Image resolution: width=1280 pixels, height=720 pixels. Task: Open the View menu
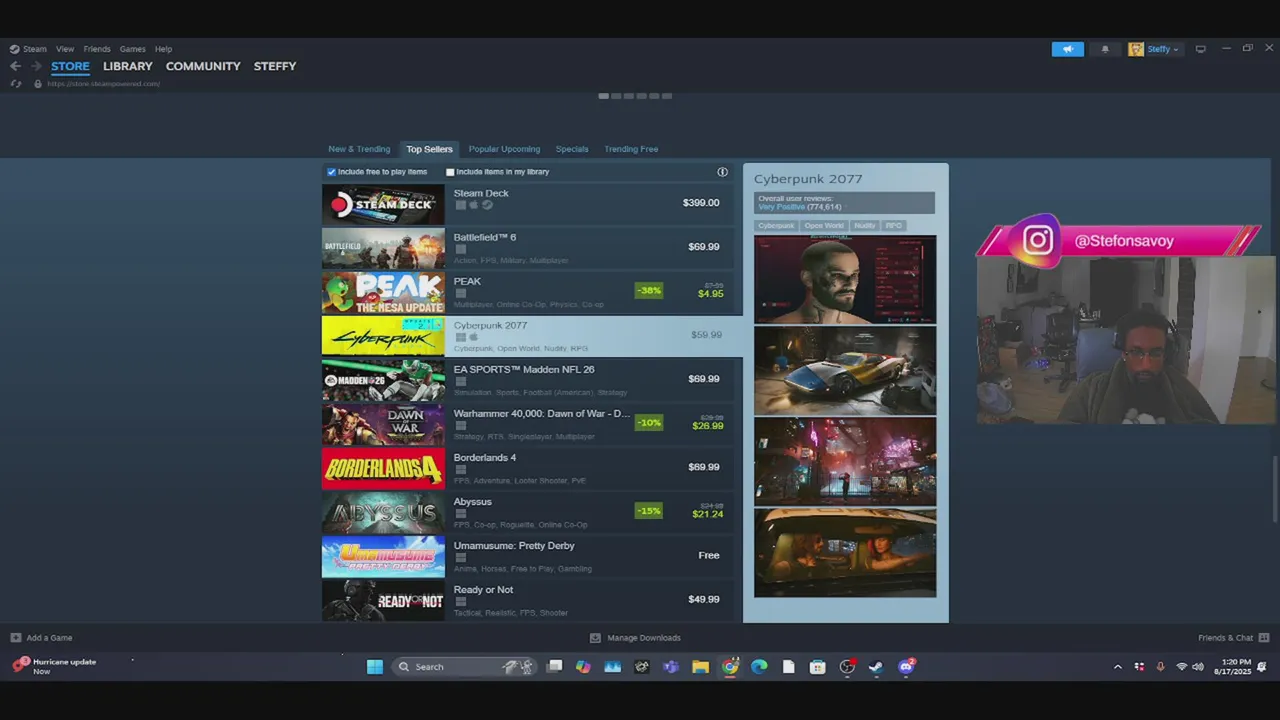(65, 49)
